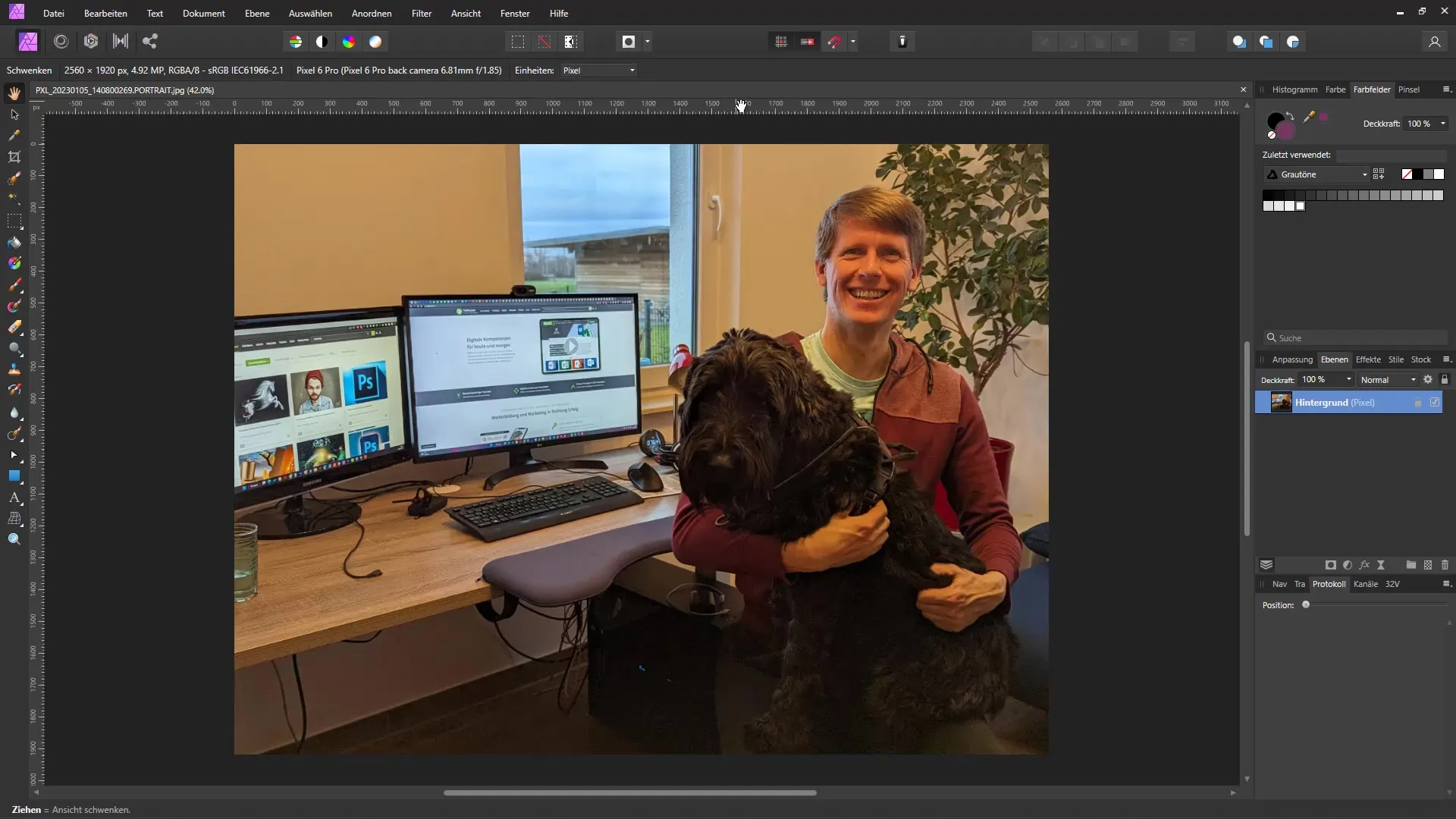Select the Paint Brush tool
The height and width of the screenshot is (819, 1456).
[x=14, y=286]
